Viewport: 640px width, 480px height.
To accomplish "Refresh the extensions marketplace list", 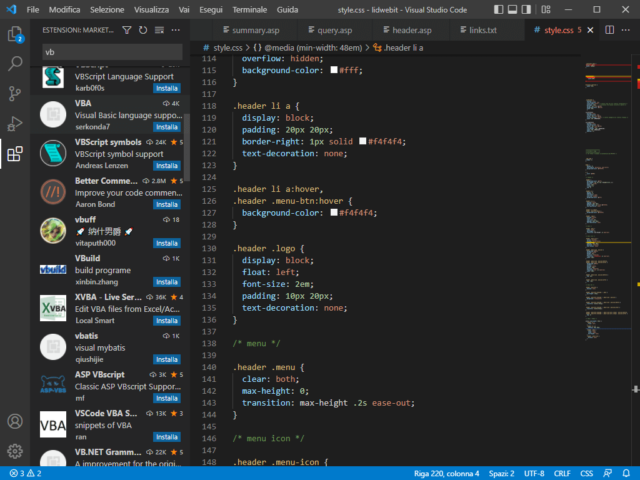I will tap(143, 30).
